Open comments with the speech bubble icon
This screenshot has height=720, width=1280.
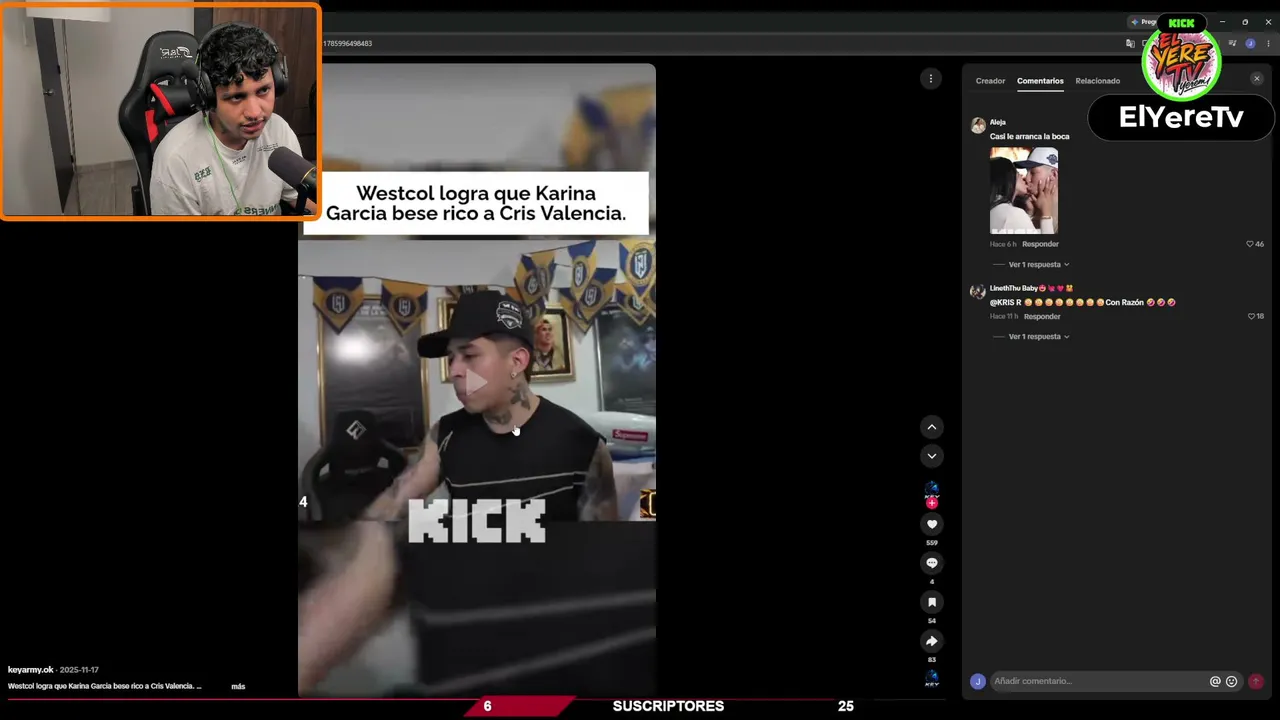[x=932, y=563]
